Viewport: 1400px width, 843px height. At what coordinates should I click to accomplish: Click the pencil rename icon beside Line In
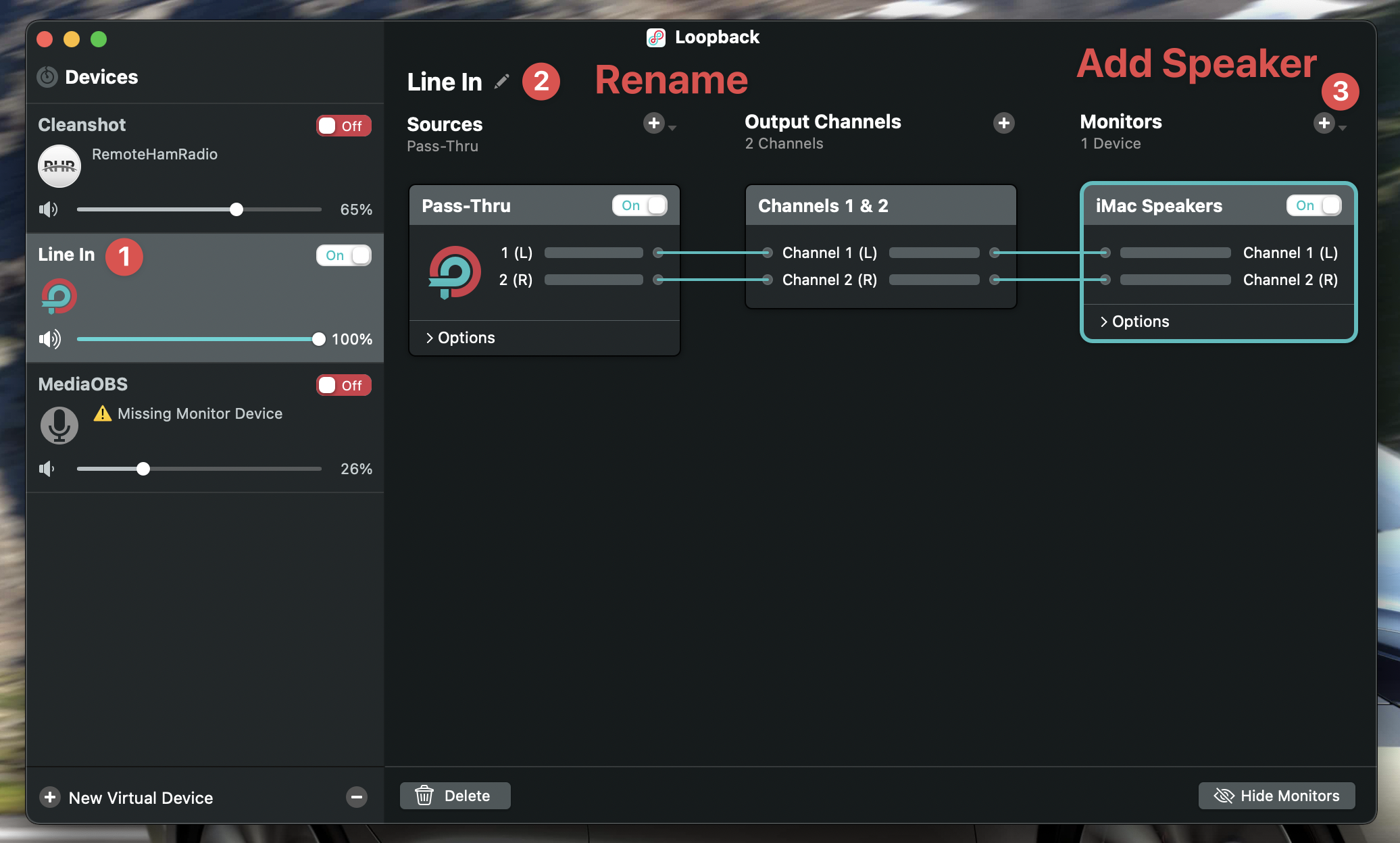501,82
